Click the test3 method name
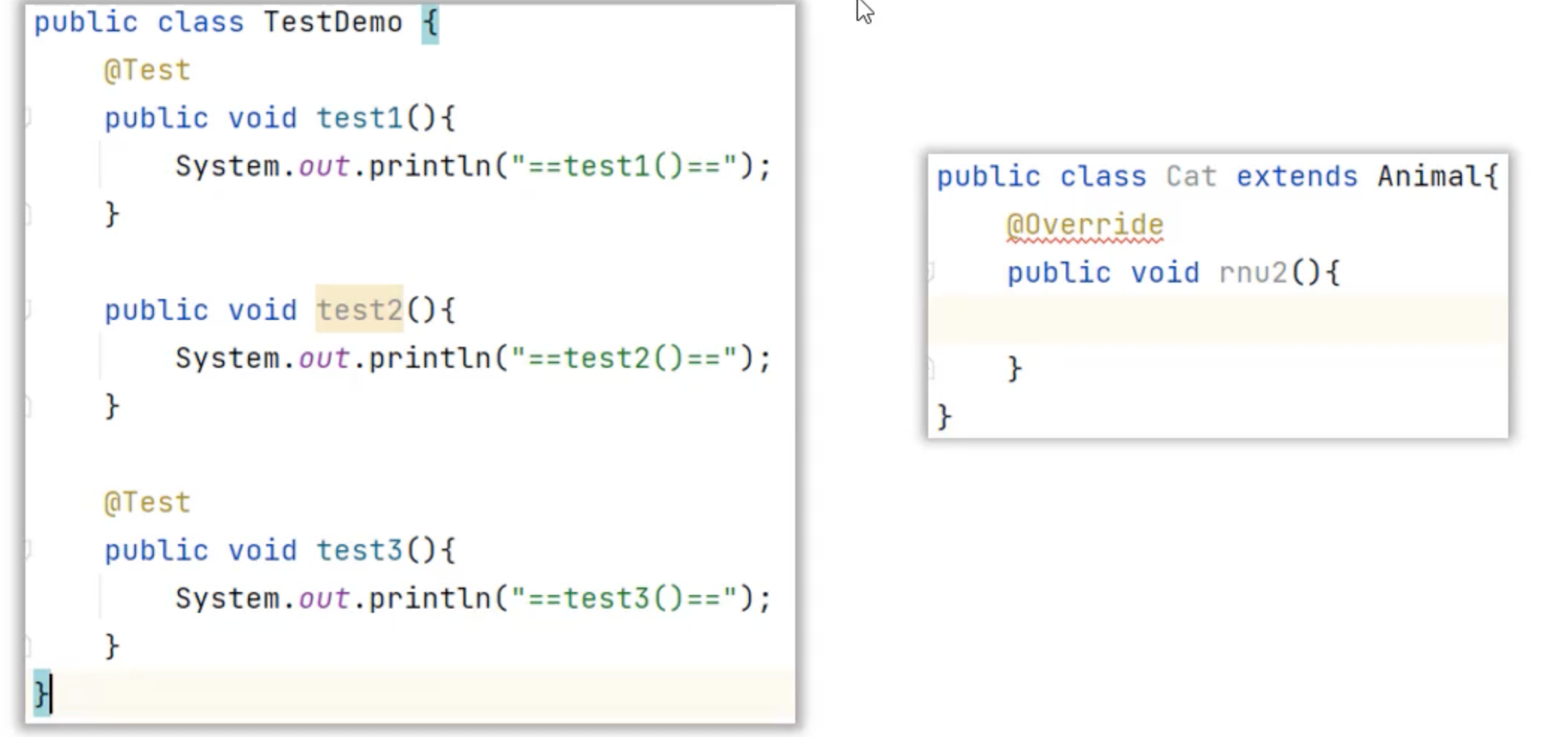 coord(359,550)
